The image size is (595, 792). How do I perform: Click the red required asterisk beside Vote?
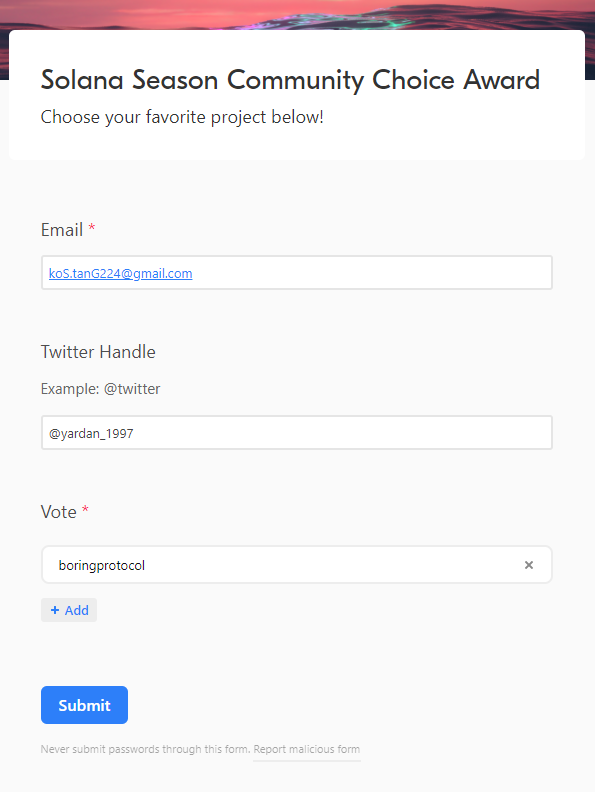pyautogui.click(x=85, y=509)
